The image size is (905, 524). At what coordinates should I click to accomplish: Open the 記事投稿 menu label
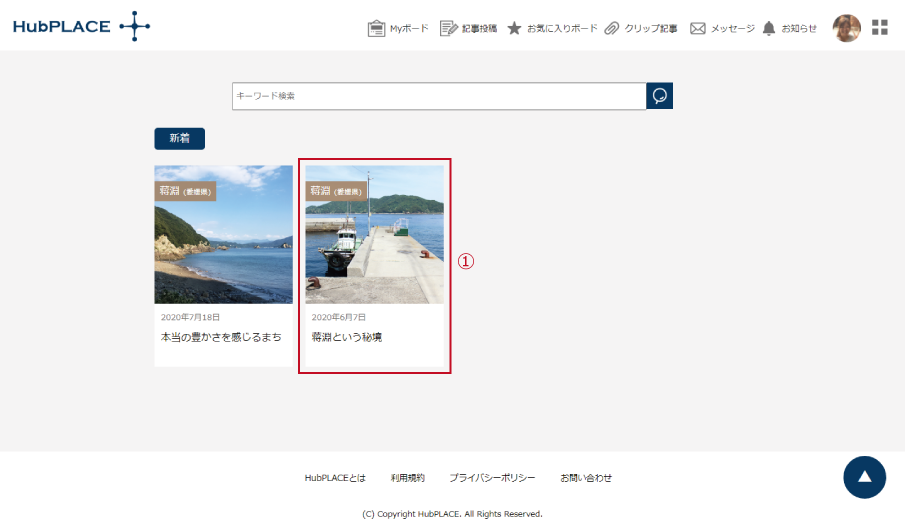click(x=480, y=28)
